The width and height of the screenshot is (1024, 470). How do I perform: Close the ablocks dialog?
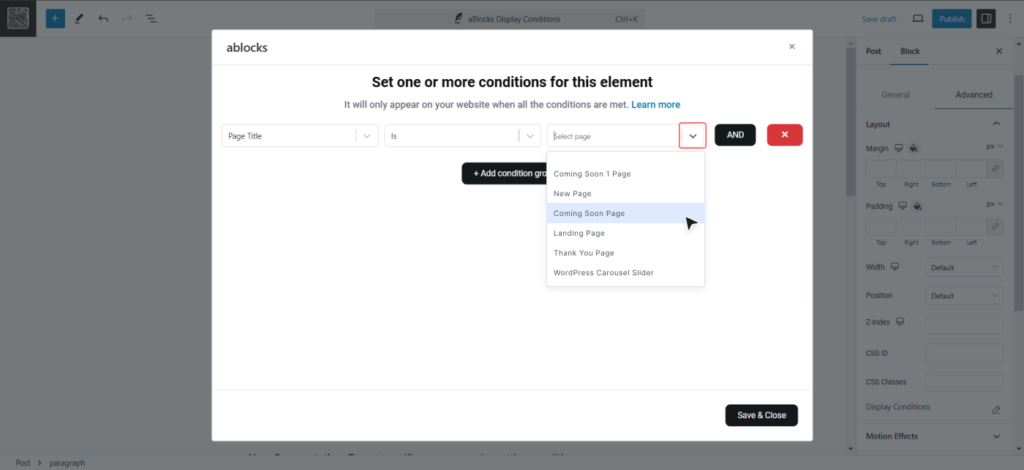[792, 46]
